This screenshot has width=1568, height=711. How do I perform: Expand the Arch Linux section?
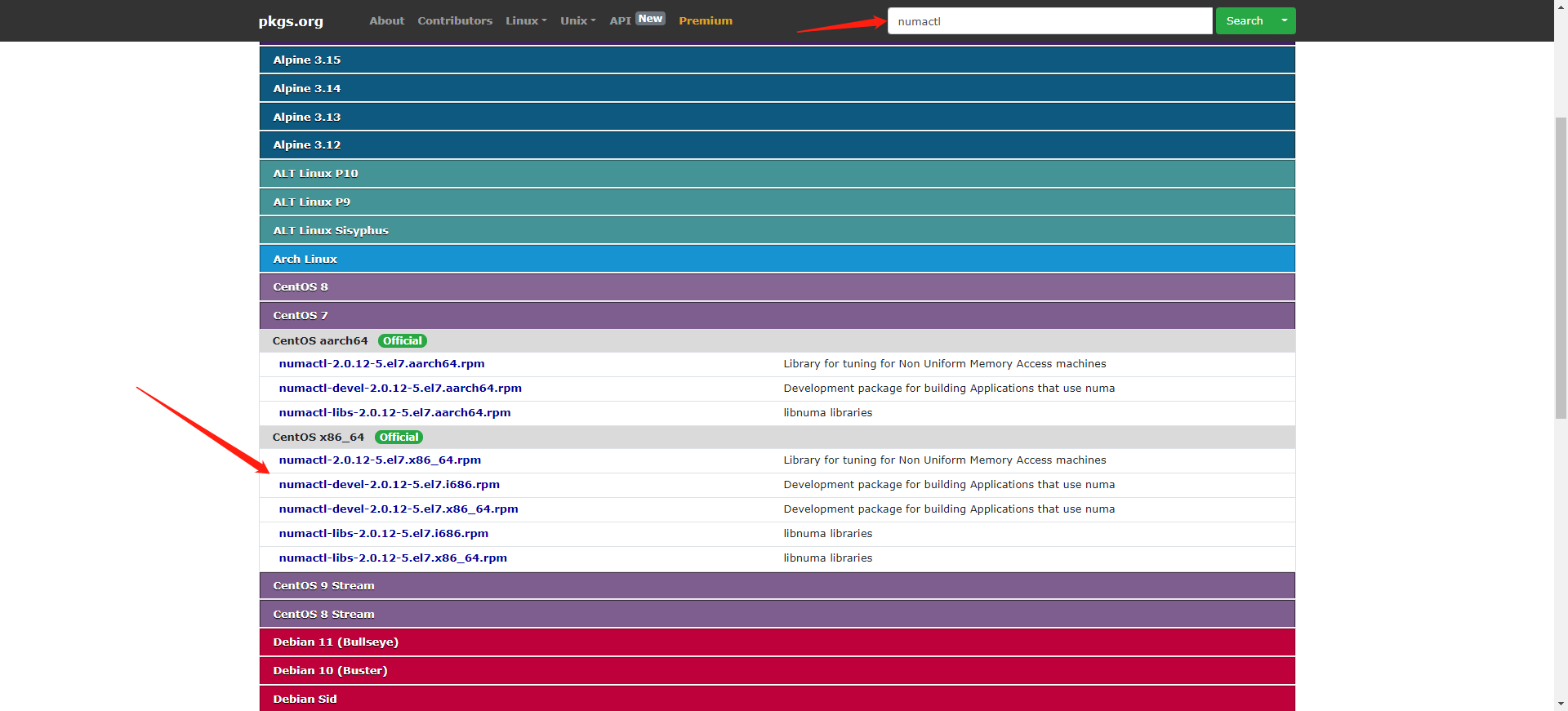point(777,259)
